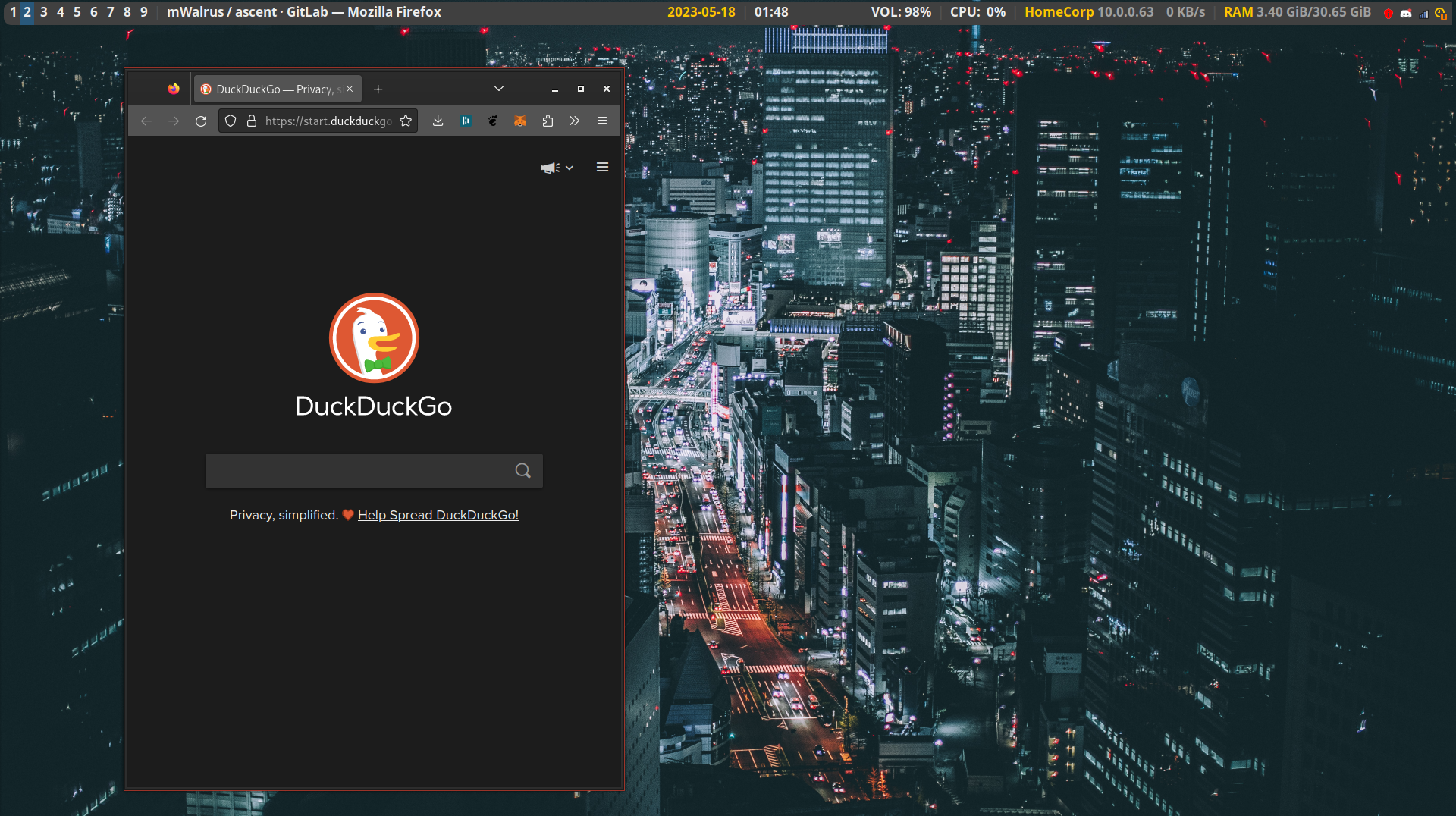Click the VOL: 98% indicator
The height and width of the screenshot is (816, 1456).
[x=901, y=12]
